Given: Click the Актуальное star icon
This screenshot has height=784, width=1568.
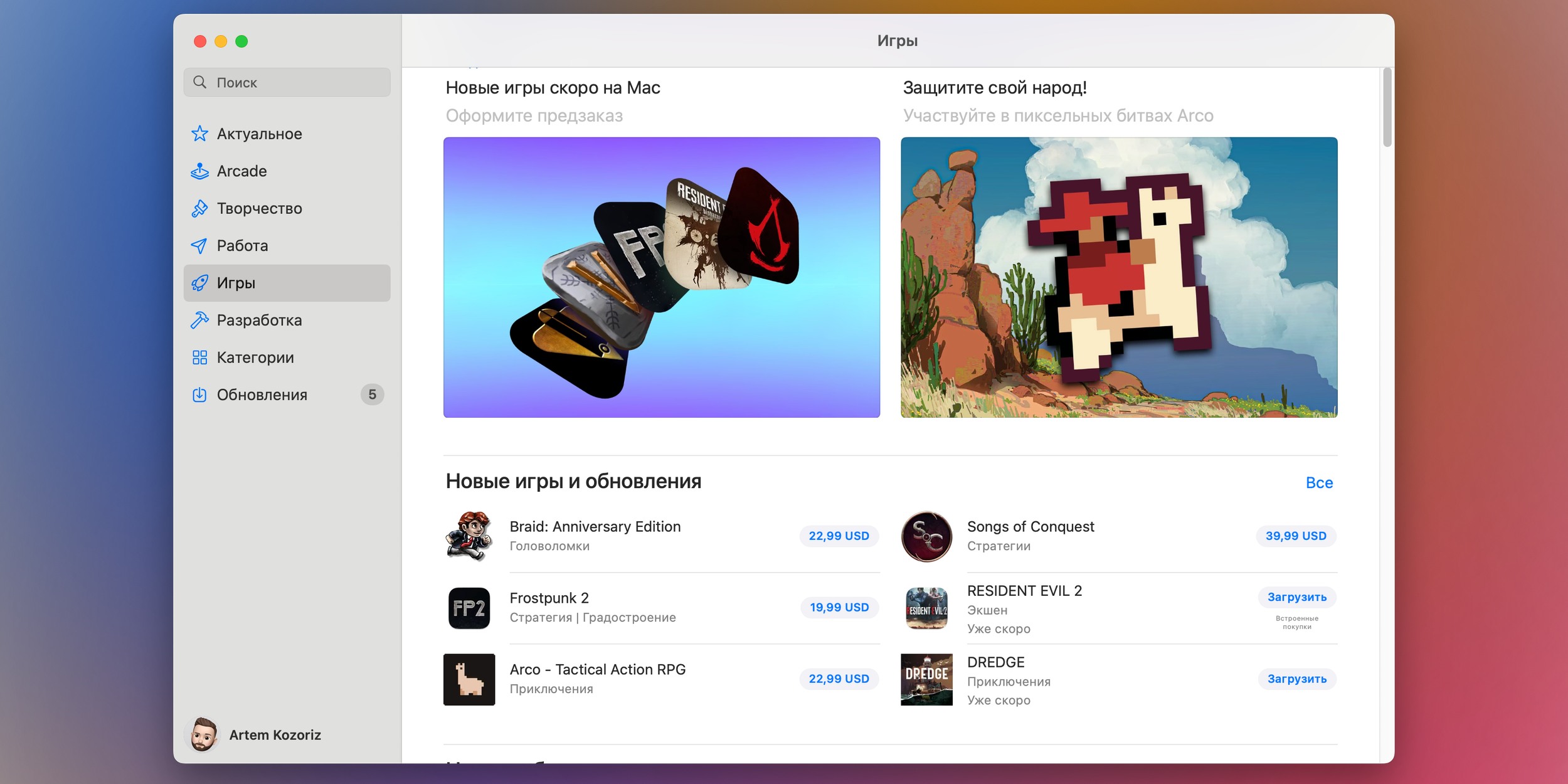Looking at the screenshot, I should 199,134.
